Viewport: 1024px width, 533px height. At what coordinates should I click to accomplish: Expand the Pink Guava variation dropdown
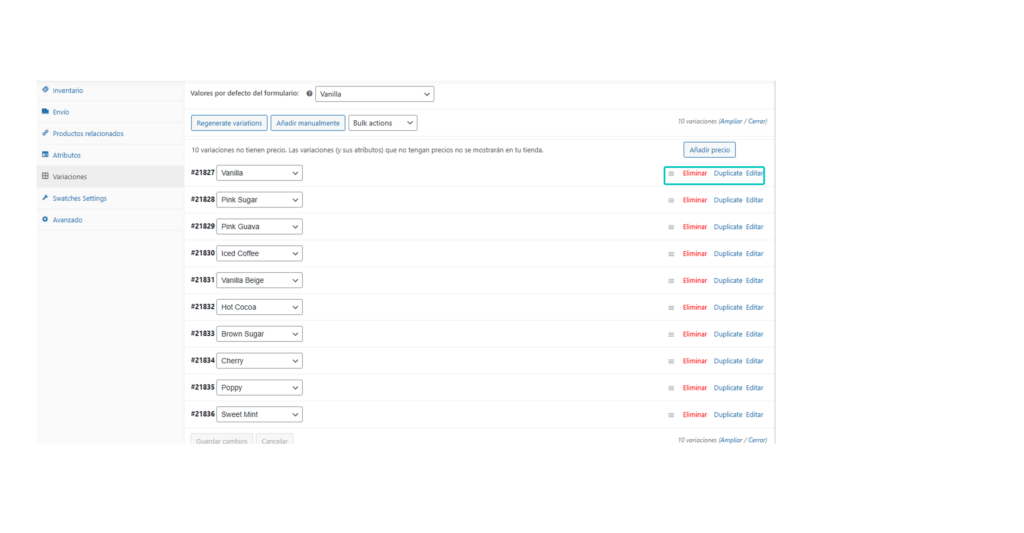(259, 227)
